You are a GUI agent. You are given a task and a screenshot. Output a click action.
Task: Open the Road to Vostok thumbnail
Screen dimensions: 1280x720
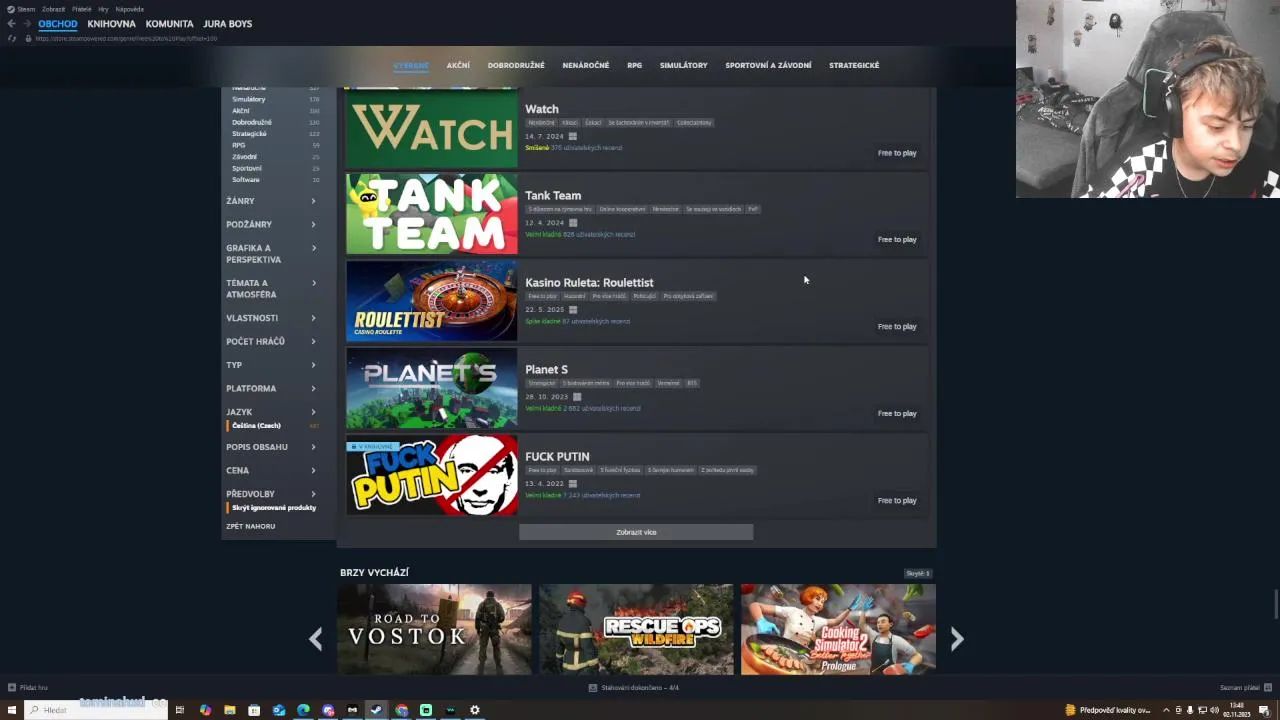[434, 629]
